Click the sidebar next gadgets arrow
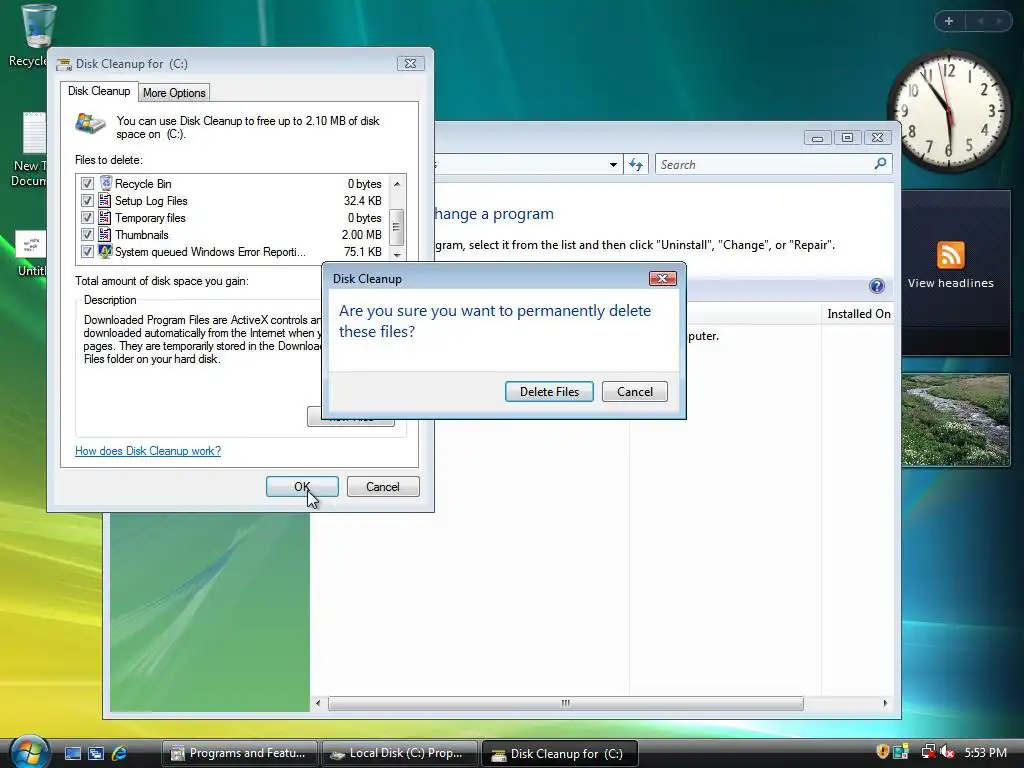Viewport: 1024px width, 768px height. click(x=999, y=22)
